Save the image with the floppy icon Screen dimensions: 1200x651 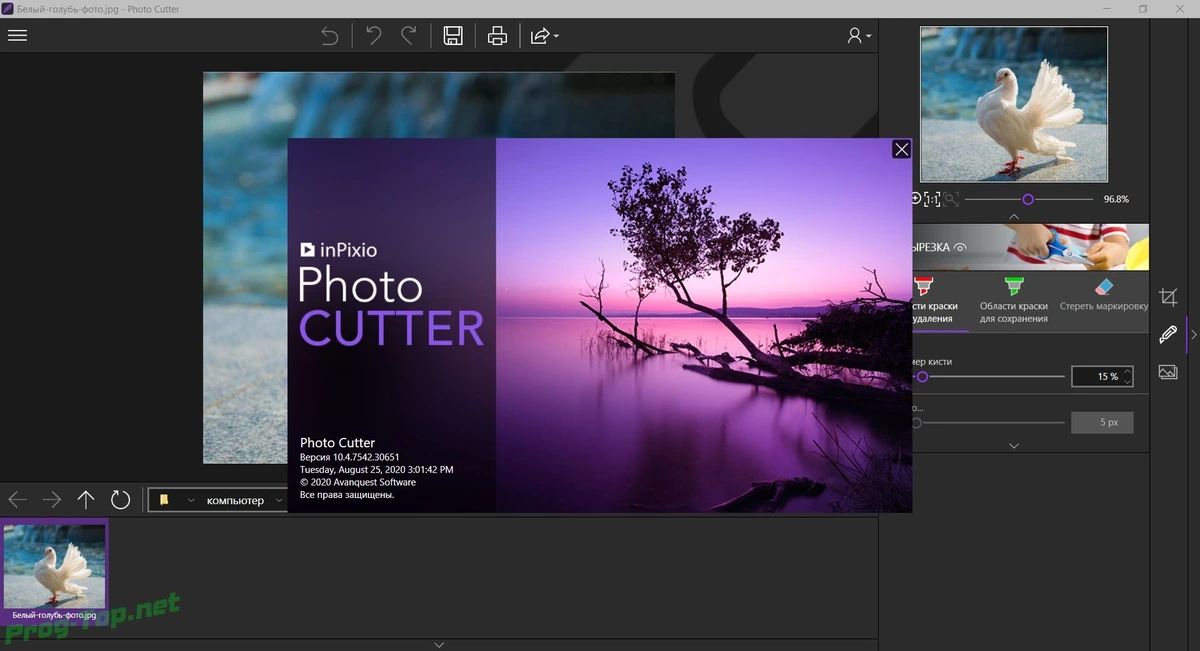pos(453,36)
